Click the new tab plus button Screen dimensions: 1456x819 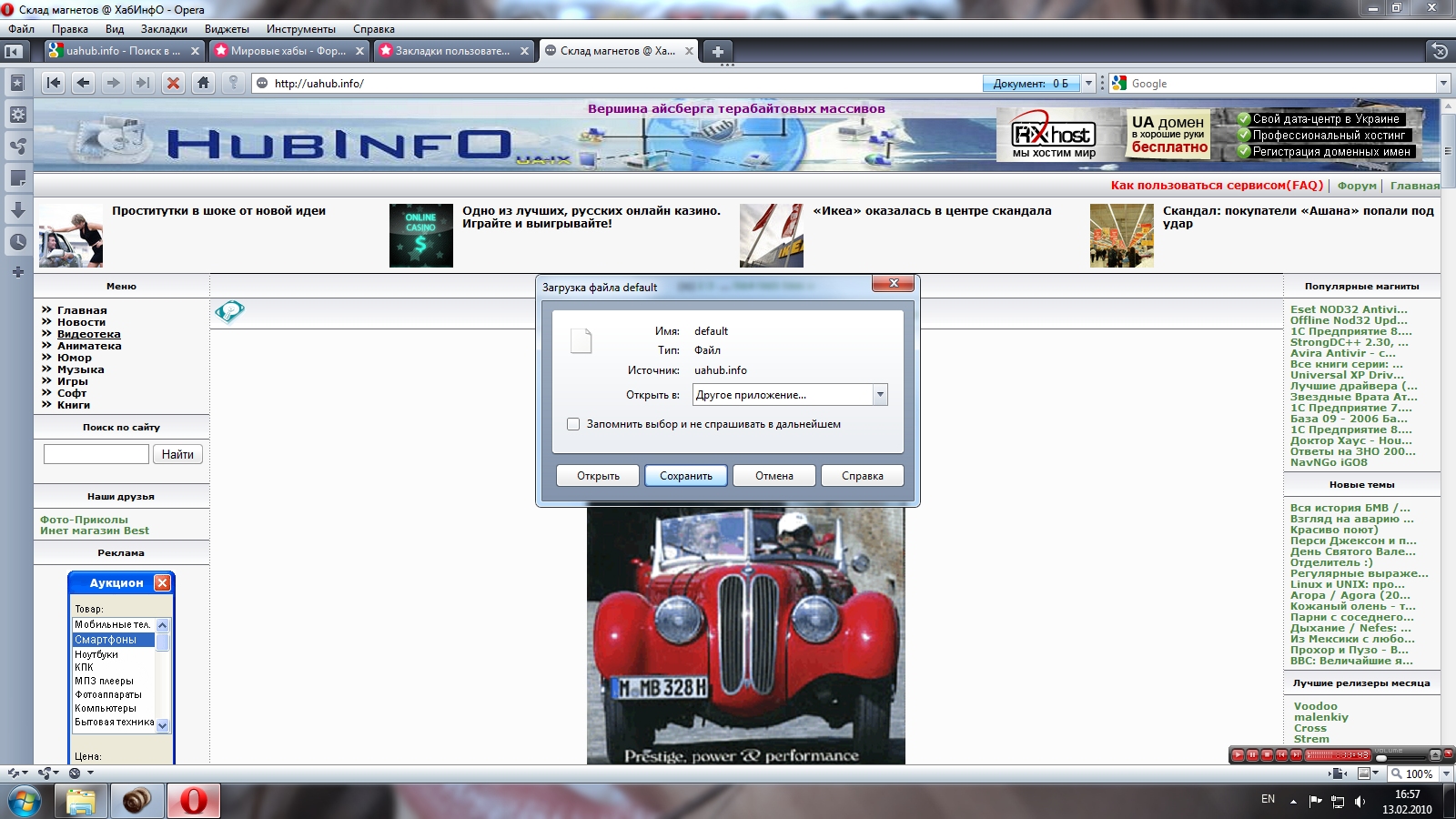717,52
